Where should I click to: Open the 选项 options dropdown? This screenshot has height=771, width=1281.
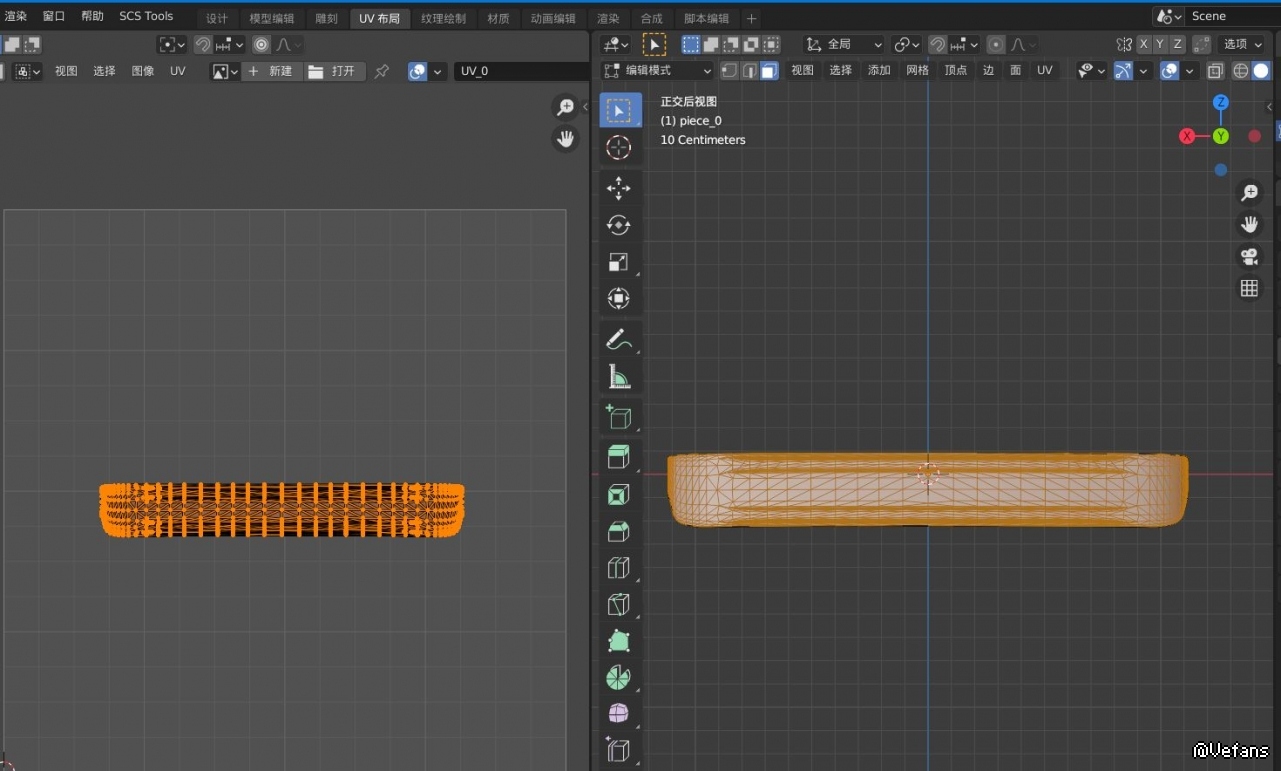1242,44
